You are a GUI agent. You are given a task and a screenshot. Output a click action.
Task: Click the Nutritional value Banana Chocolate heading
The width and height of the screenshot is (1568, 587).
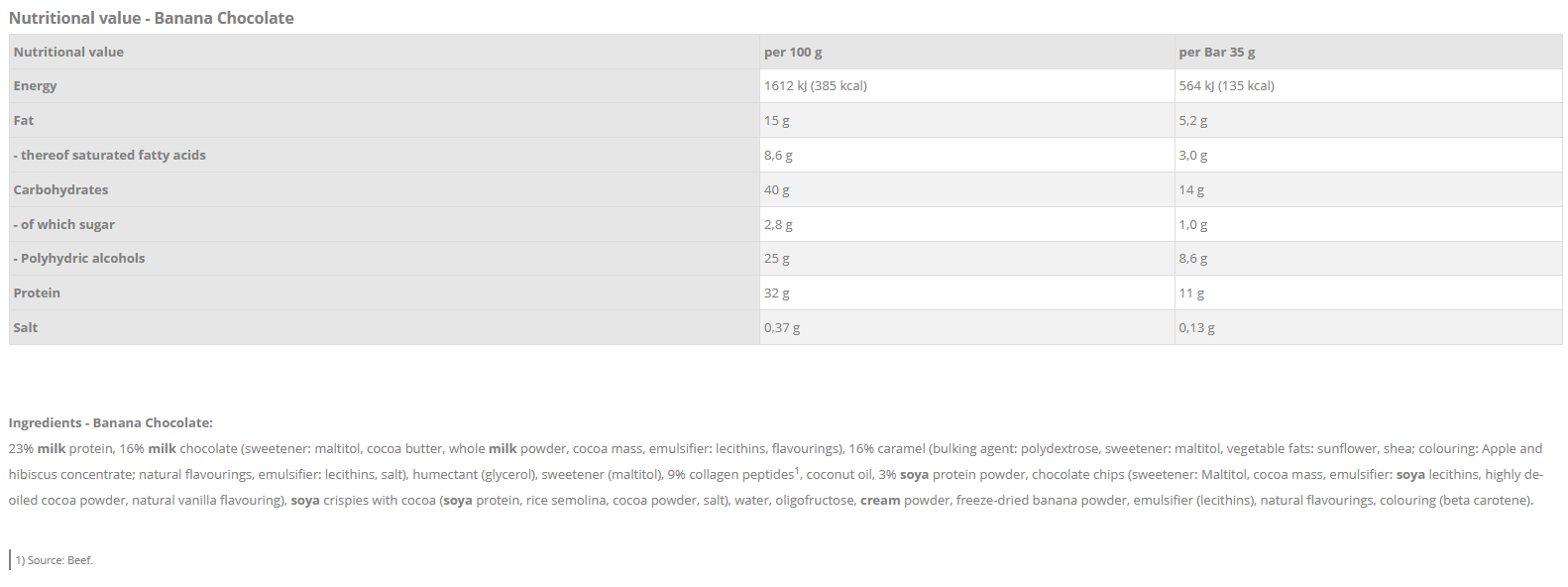point(151,18)
